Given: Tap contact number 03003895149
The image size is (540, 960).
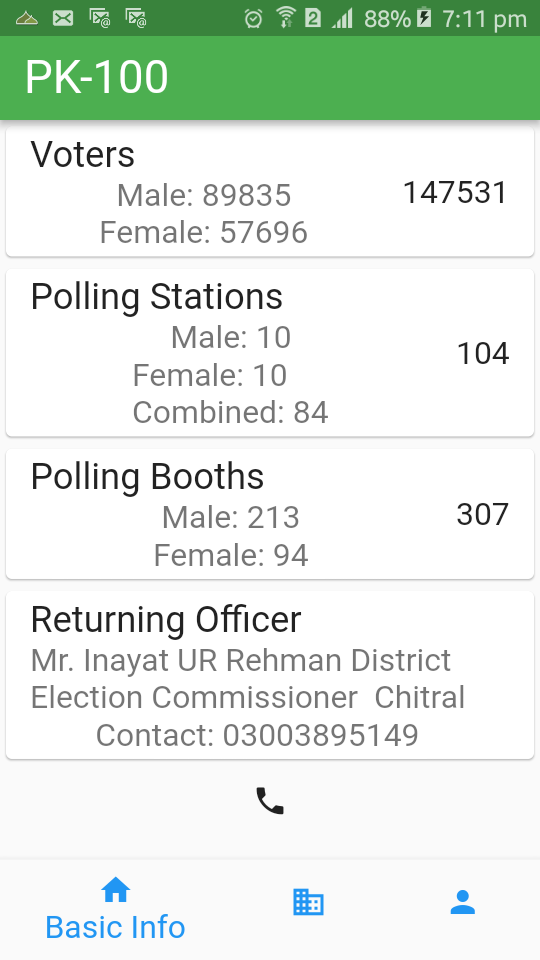Looking at the screenshot, I should [x=320, y=735].
